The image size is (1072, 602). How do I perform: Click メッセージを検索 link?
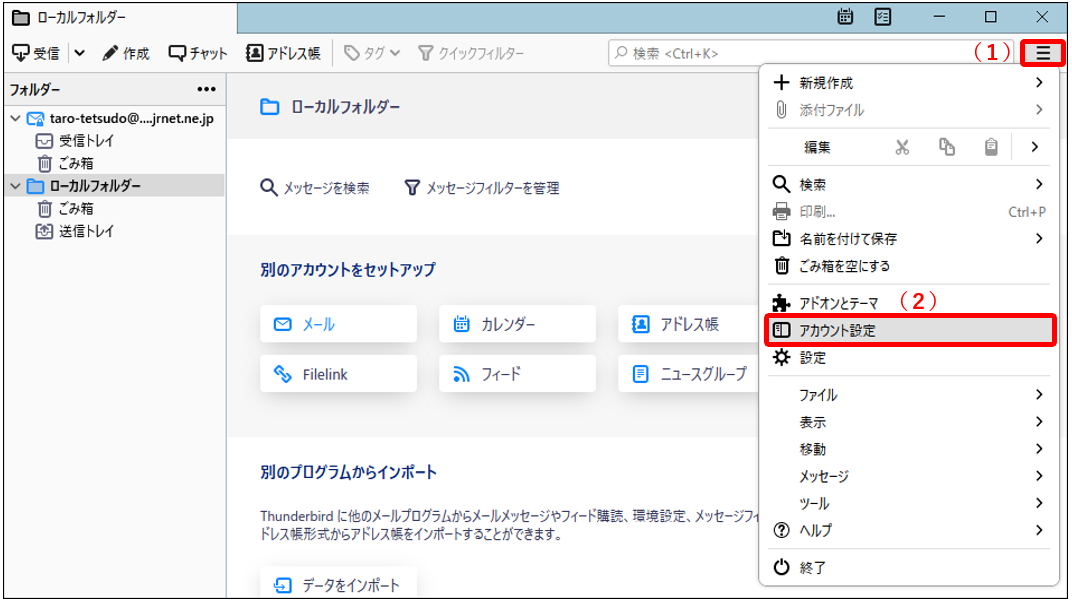[315, 187]
